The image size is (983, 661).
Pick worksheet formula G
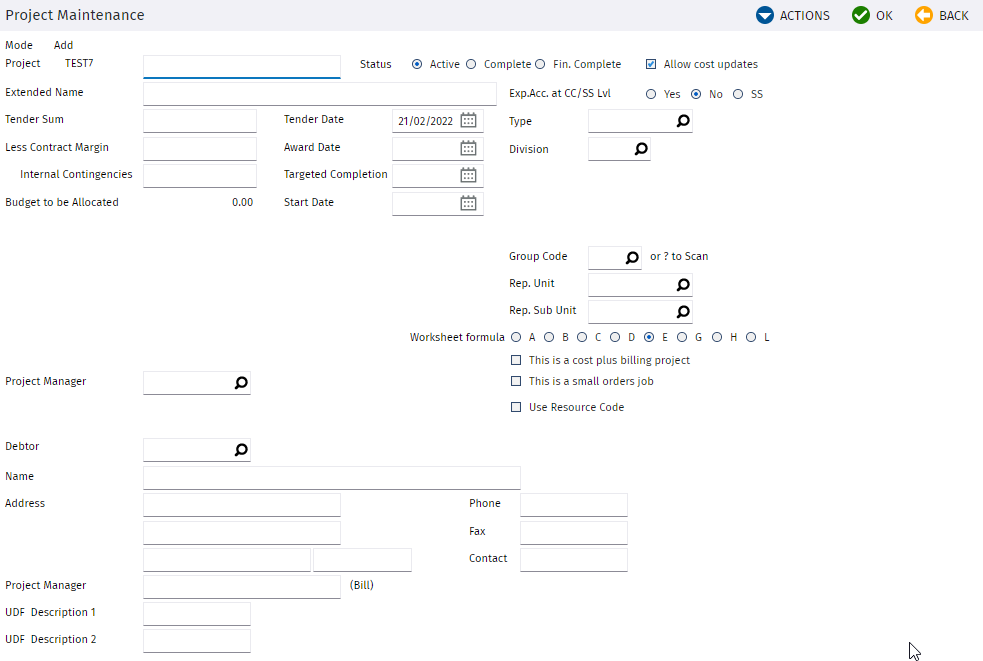(x=682, y=337)
